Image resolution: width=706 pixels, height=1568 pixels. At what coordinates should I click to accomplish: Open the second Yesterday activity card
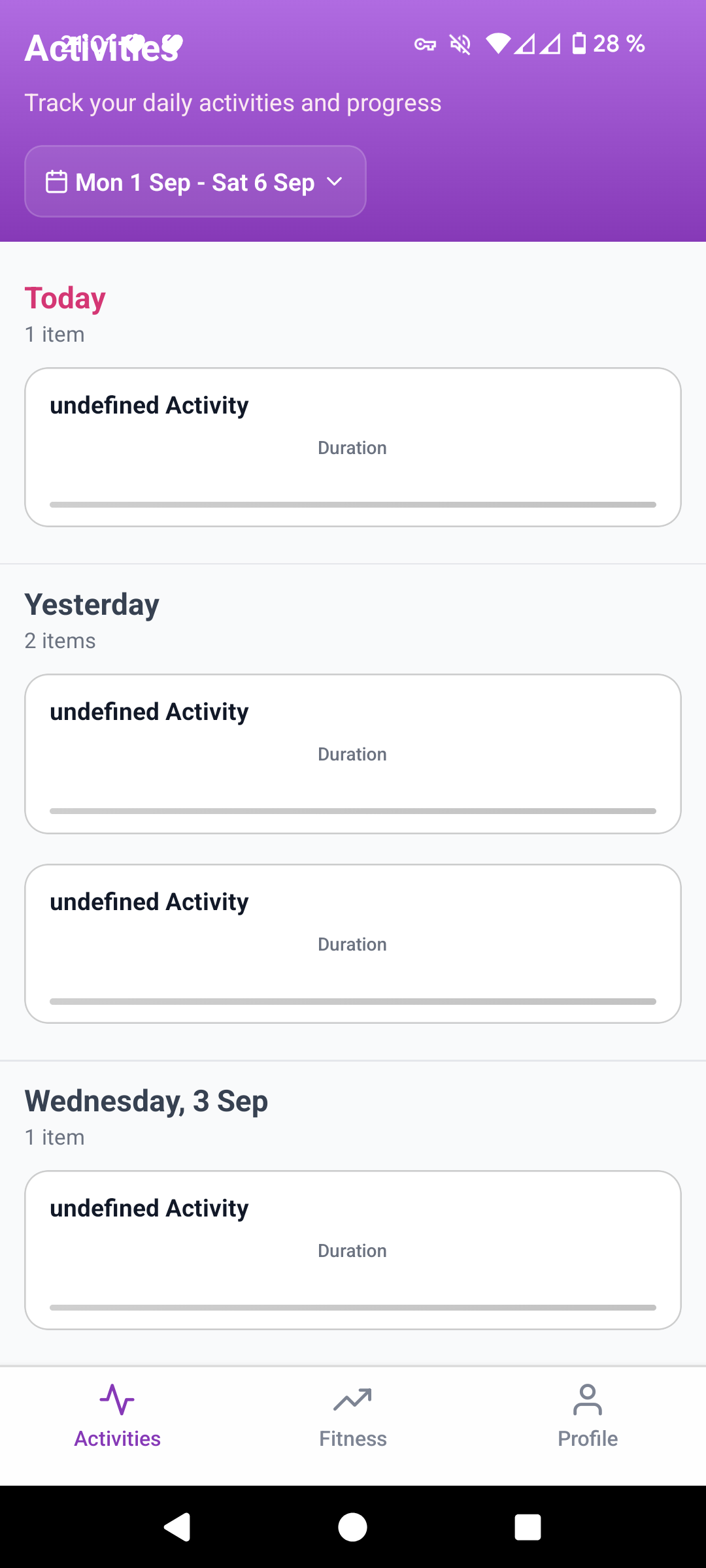[x=353, y=943]
